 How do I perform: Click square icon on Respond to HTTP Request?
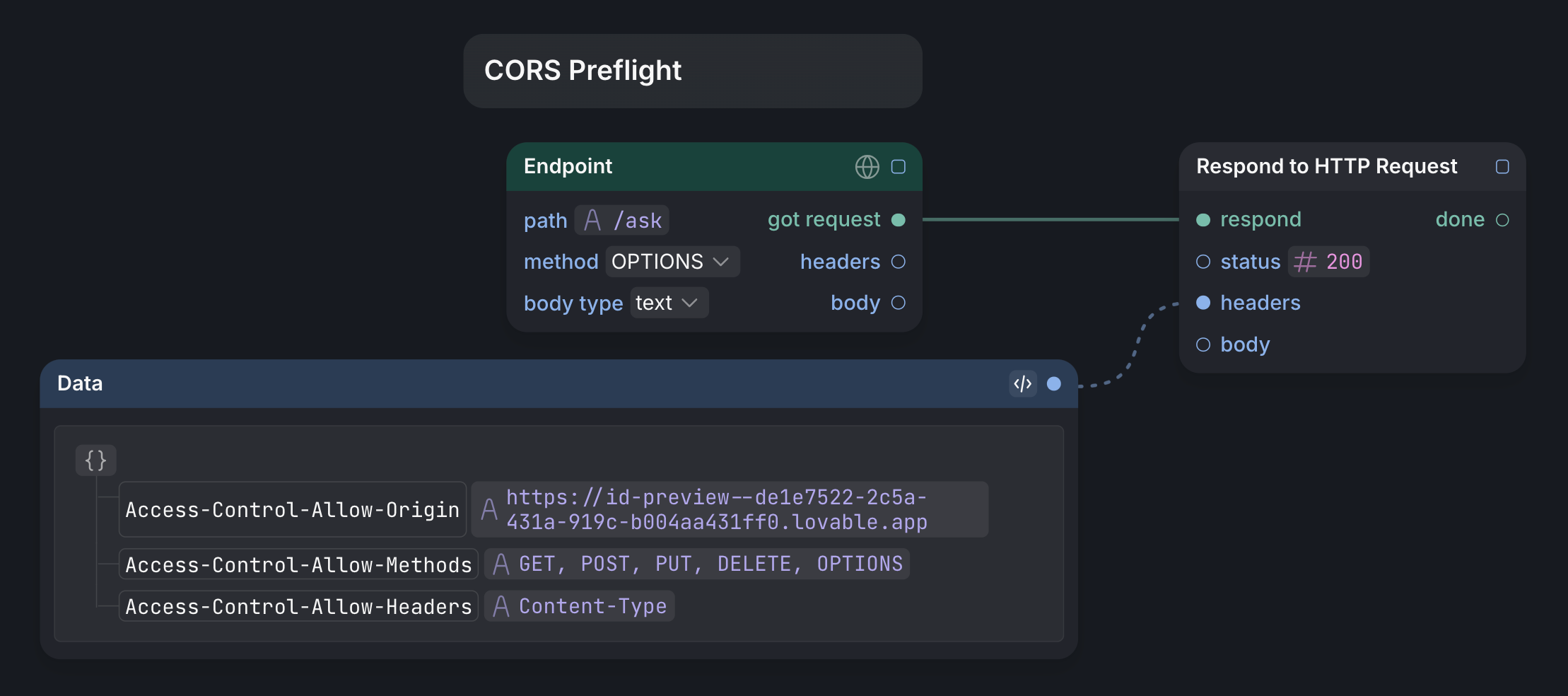(x=1502, y=167)
